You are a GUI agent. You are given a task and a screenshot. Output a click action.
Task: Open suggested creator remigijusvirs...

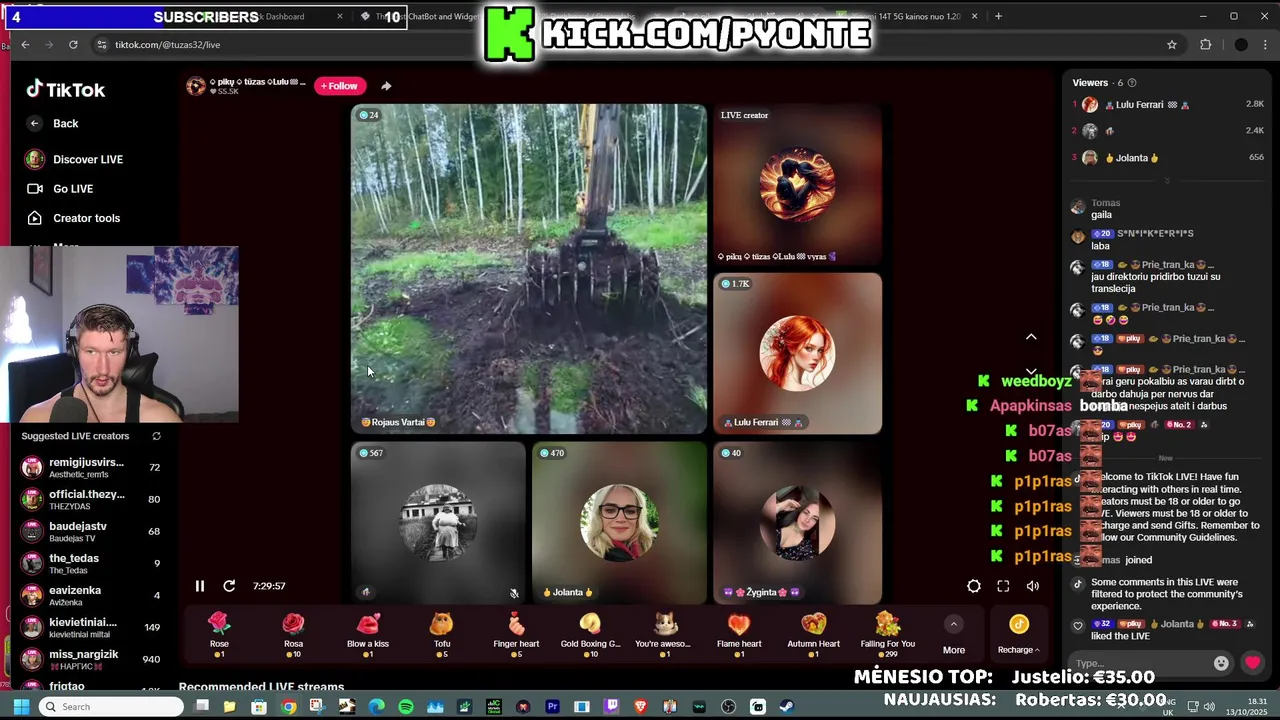coord(90,467)
